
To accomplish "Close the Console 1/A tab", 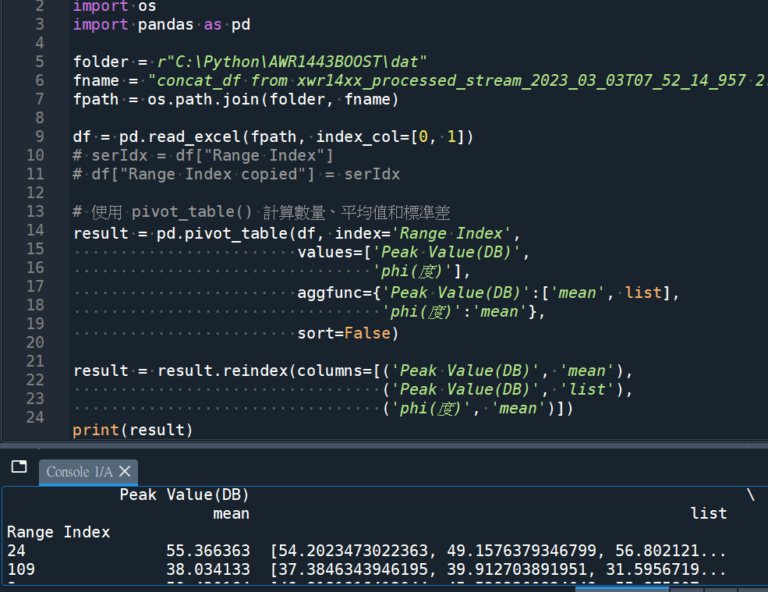I will [x=125, y=471].
